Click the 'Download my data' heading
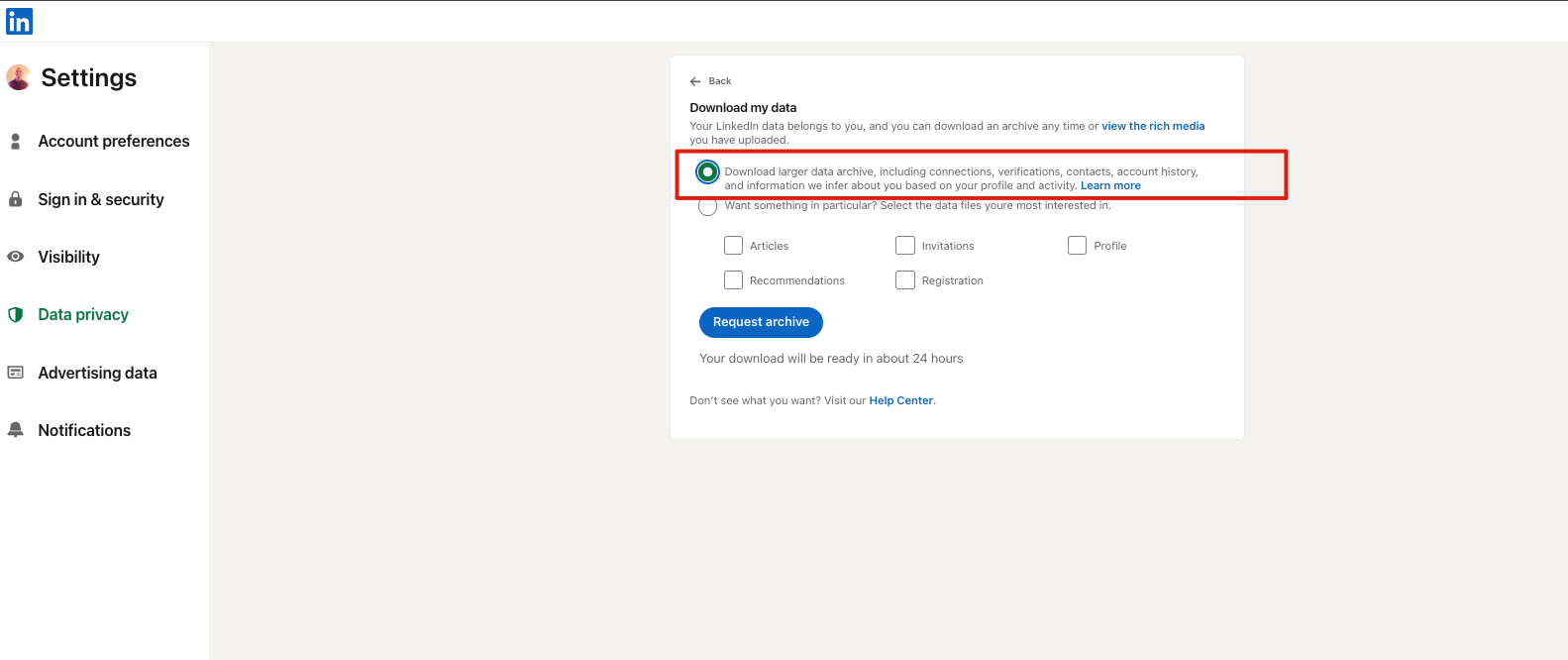The image size is (1568, 660). [743, 107]
